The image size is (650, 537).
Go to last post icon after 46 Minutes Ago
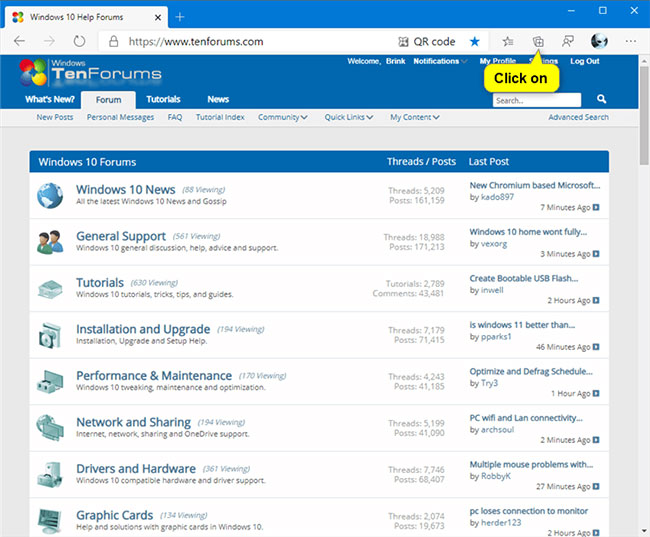(596, 347)
